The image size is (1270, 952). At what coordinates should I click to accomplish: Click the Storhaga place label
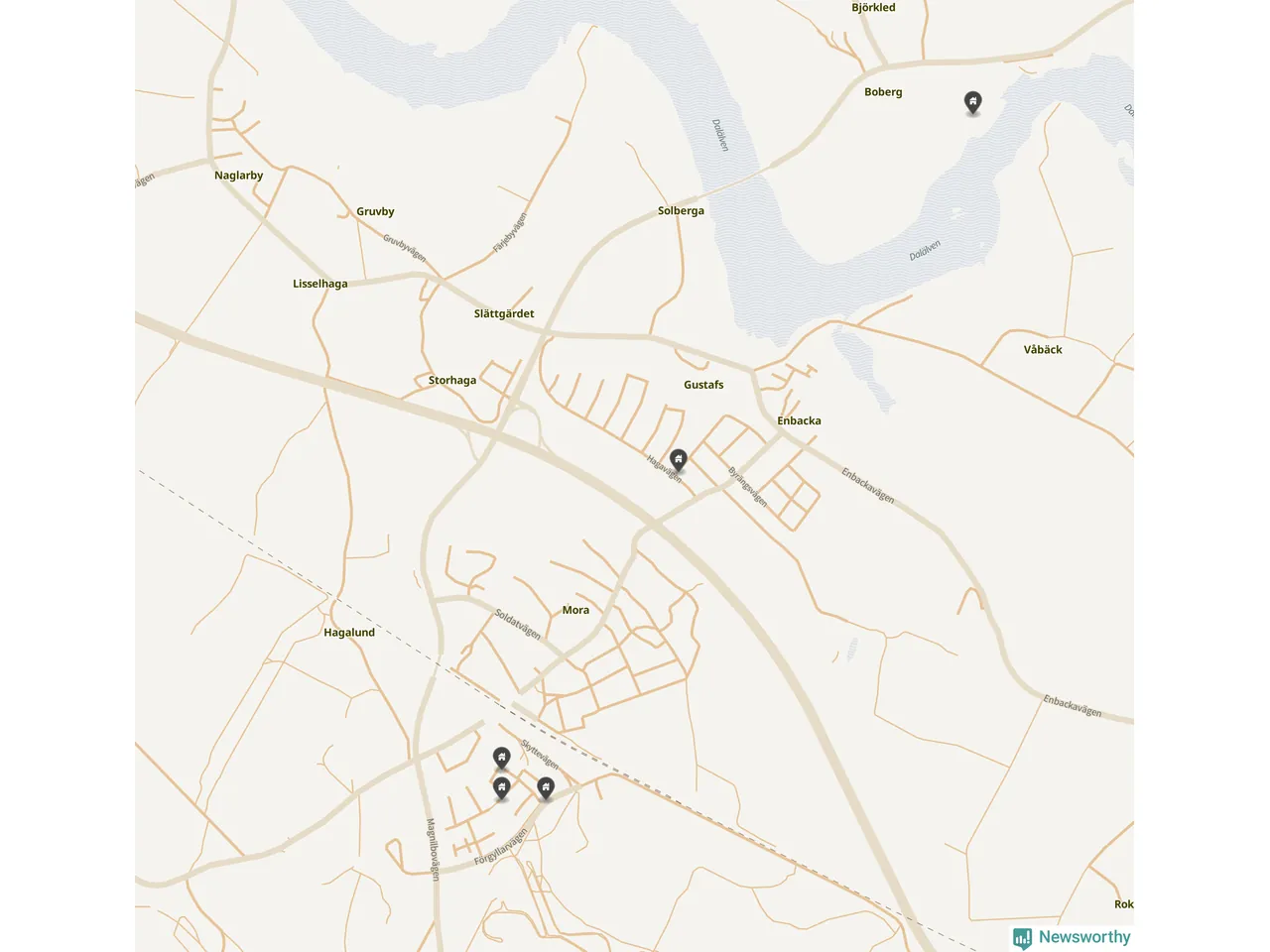452,380
